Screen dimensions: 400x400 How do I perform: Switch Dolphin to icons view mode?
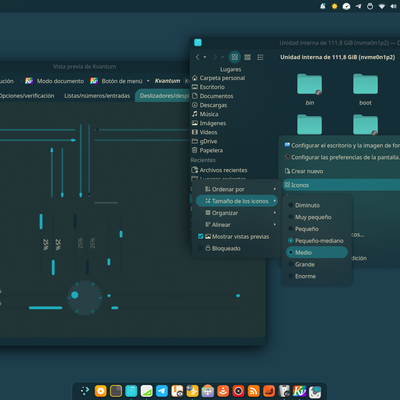[235, 57]
